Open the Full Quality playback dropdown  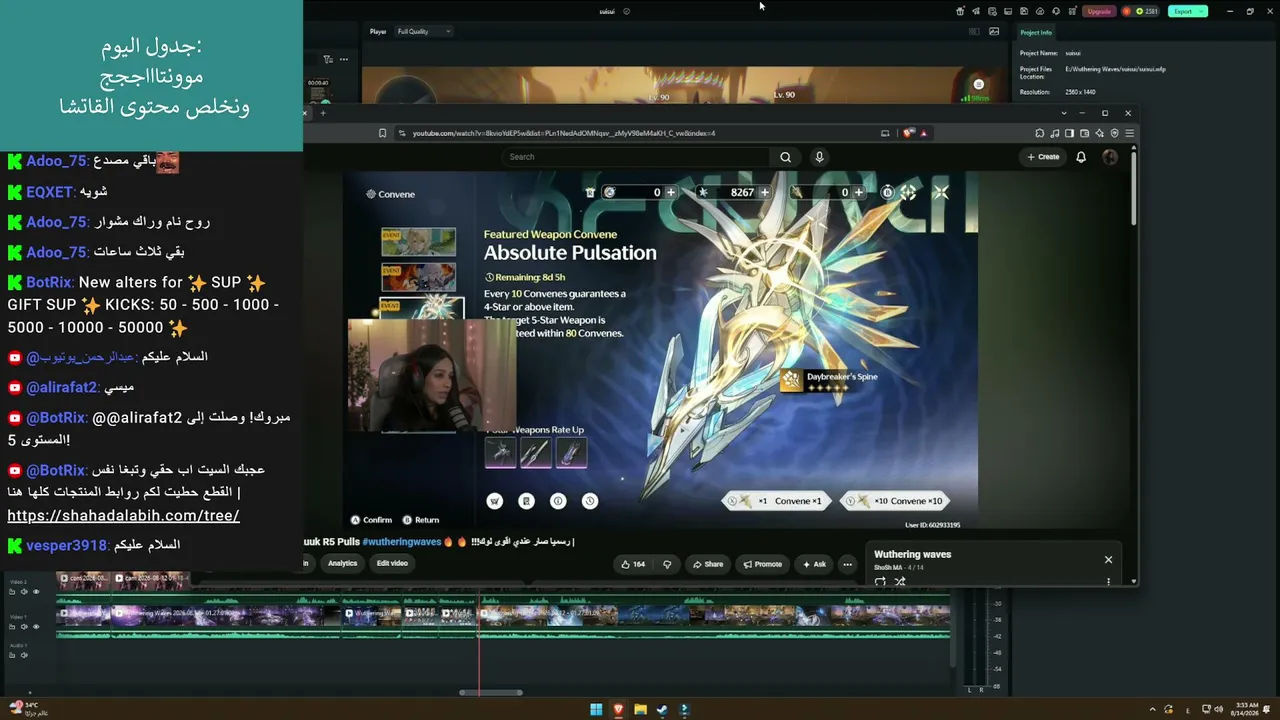424,31
